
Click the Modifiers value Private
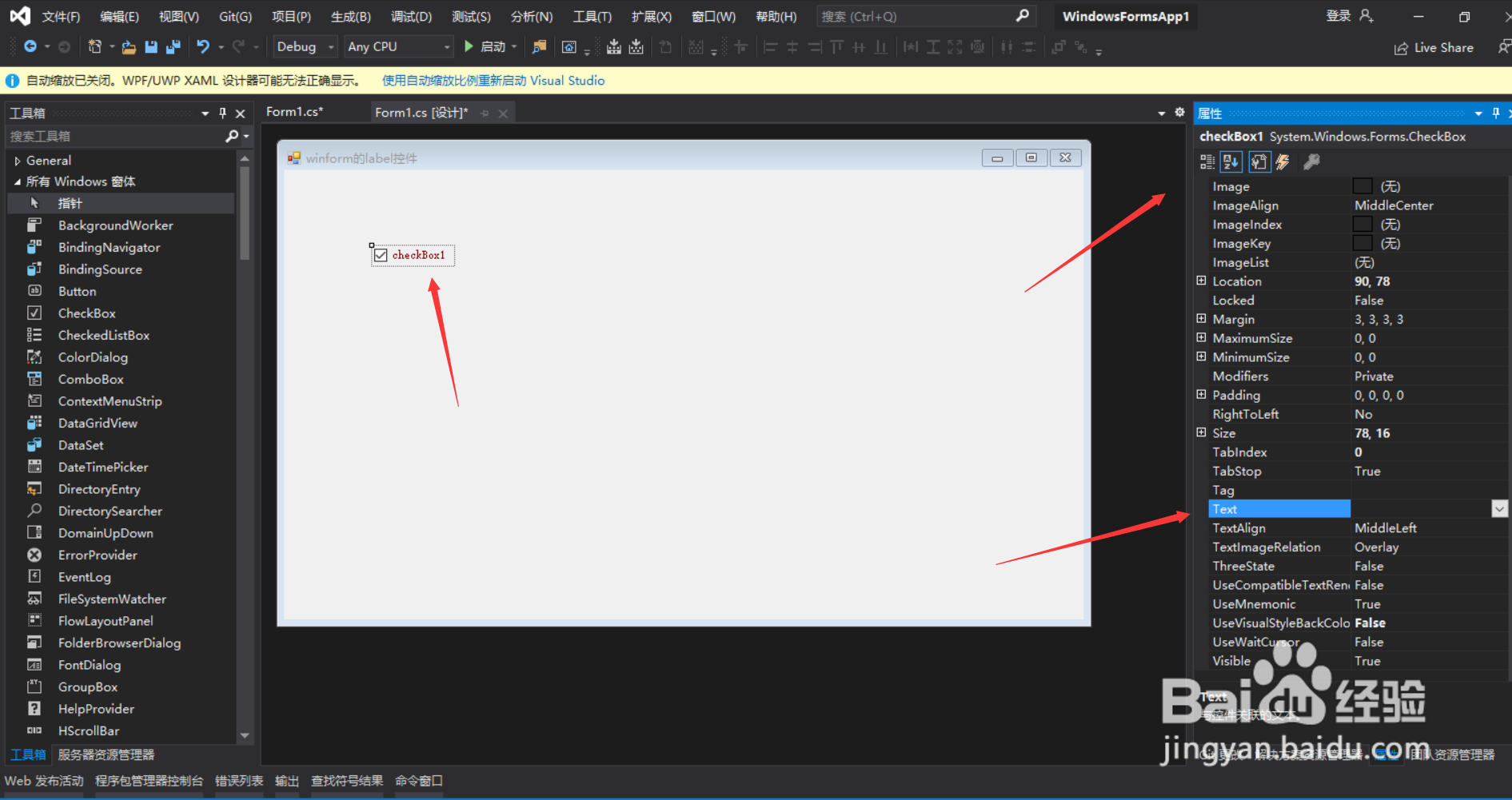click(x=1374, y=376)
